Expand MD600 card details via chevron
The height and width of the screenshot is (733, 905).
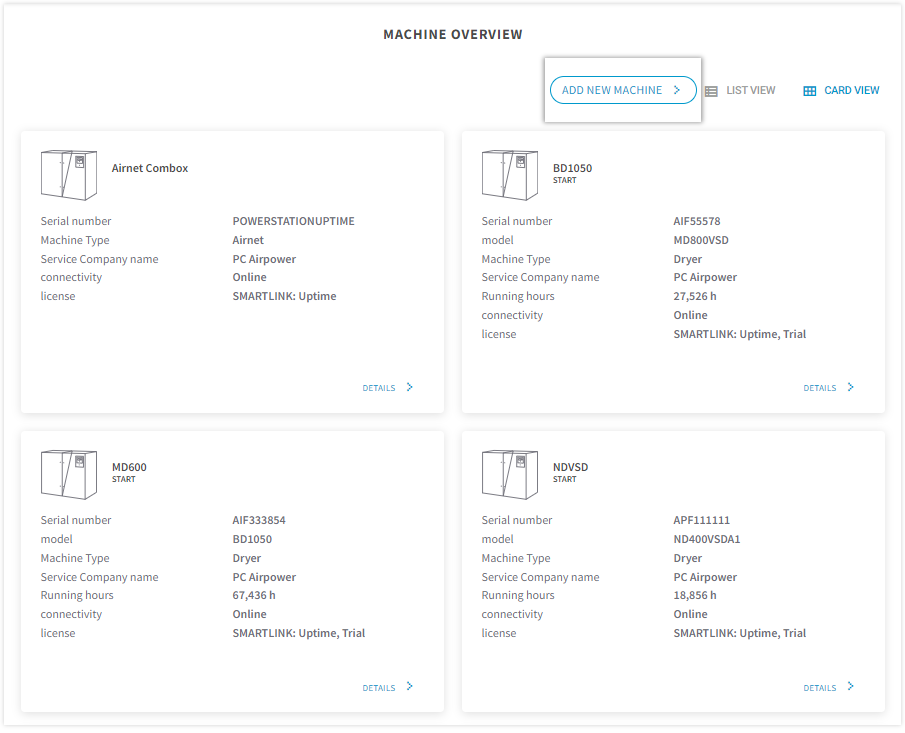(x=408, y=687)
